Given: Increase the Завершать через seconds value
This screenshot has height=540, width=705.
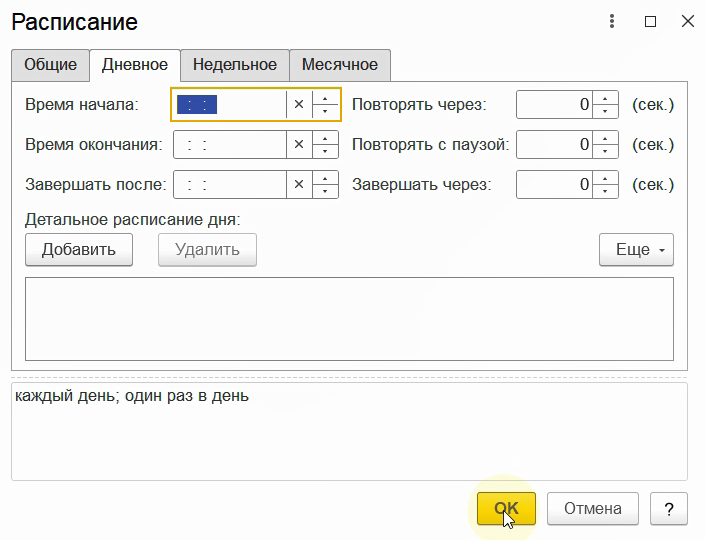Looking at the screenshot, I should pyautogui.click(x=606, y=179).
